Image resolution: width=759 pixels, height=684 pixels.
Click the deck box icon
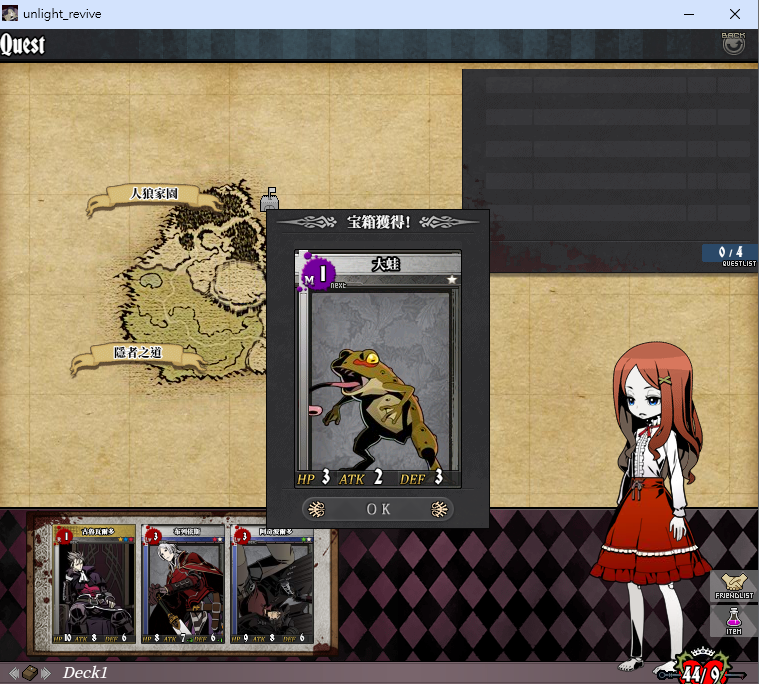[x=30, y=673]
